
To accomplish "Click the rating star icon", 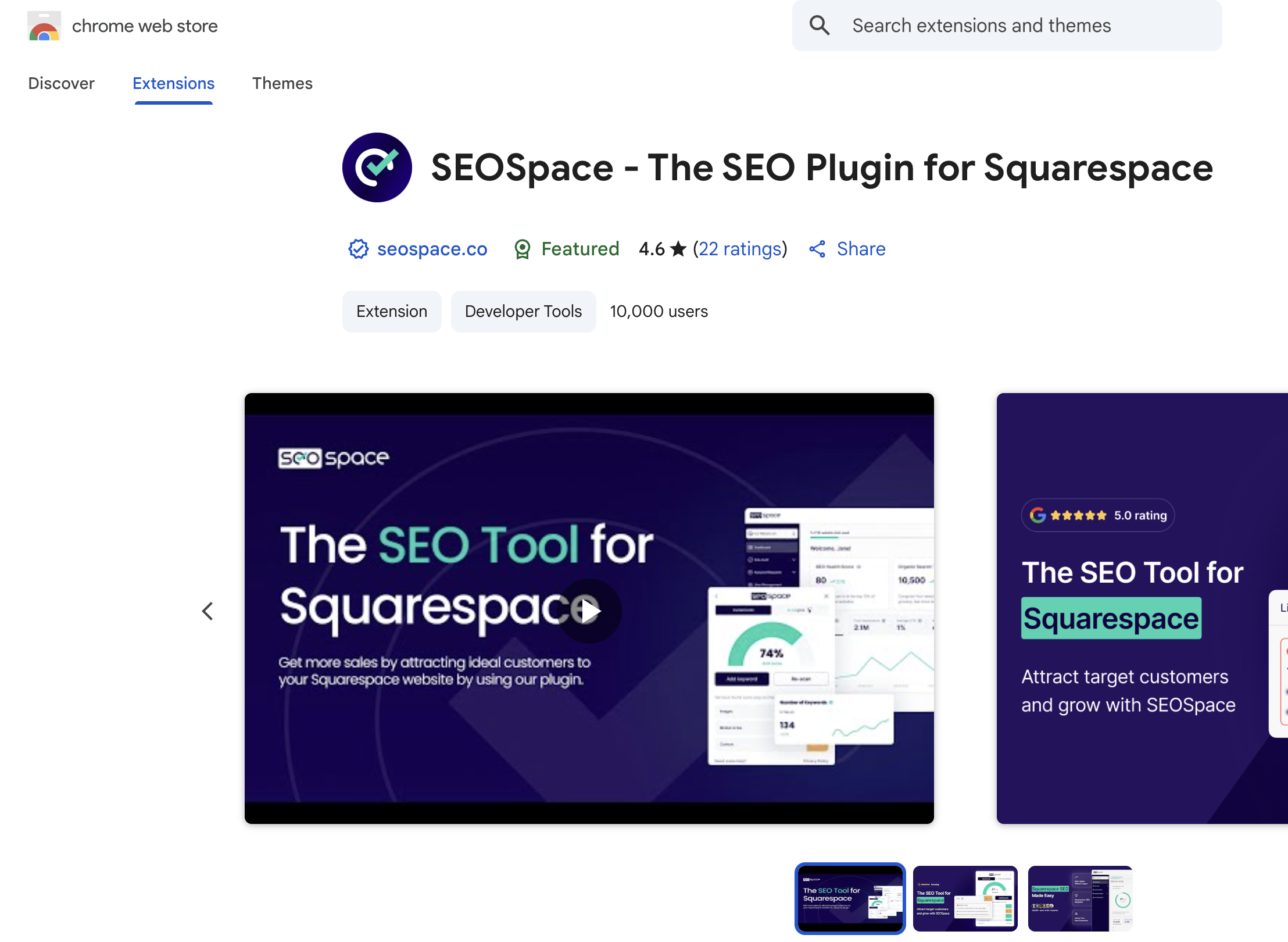I will [x=678, y=249].
